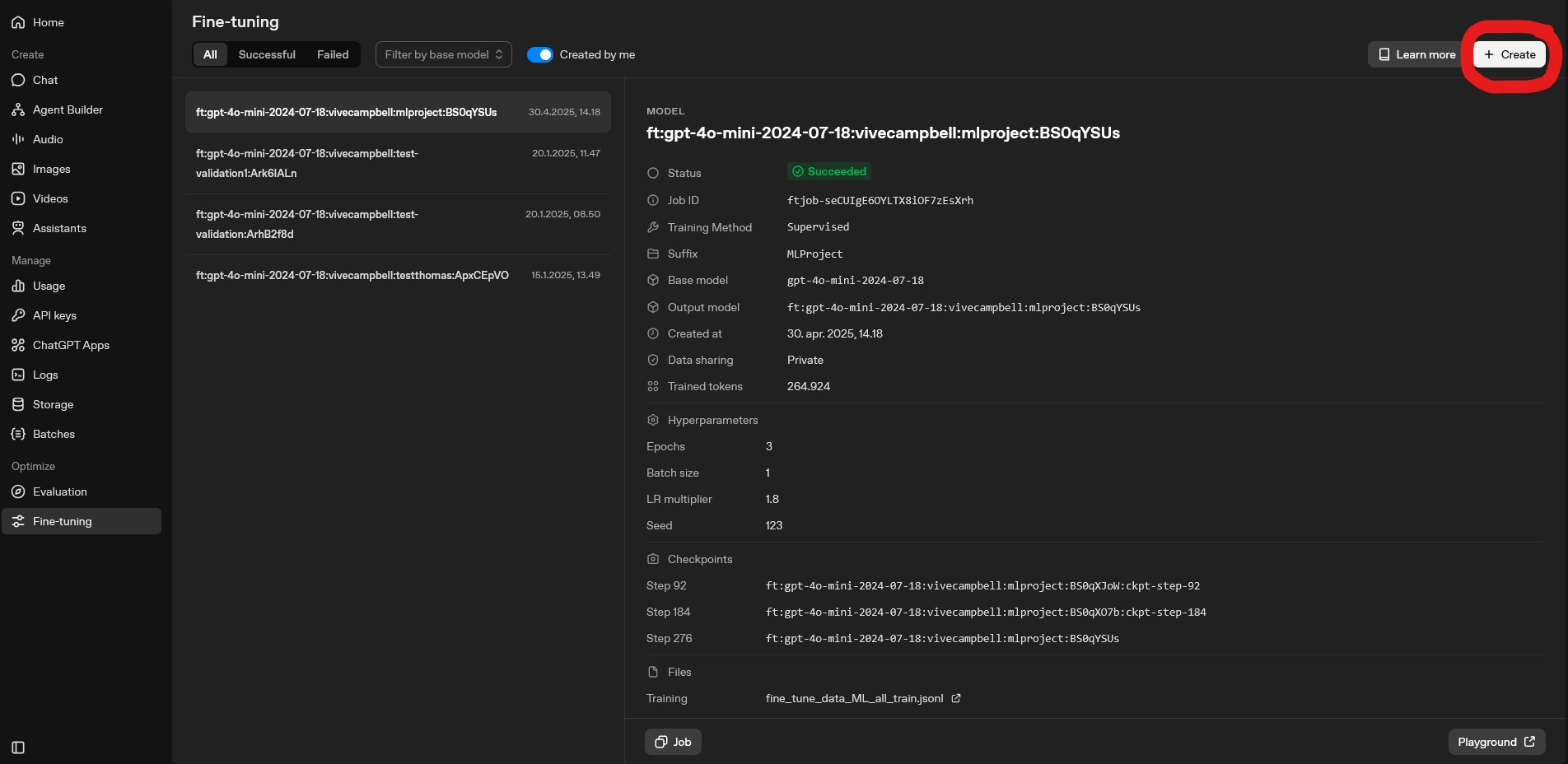Switch to the Successful filter tab
This screenshot has height=764, width=1568.
[267, 54]
